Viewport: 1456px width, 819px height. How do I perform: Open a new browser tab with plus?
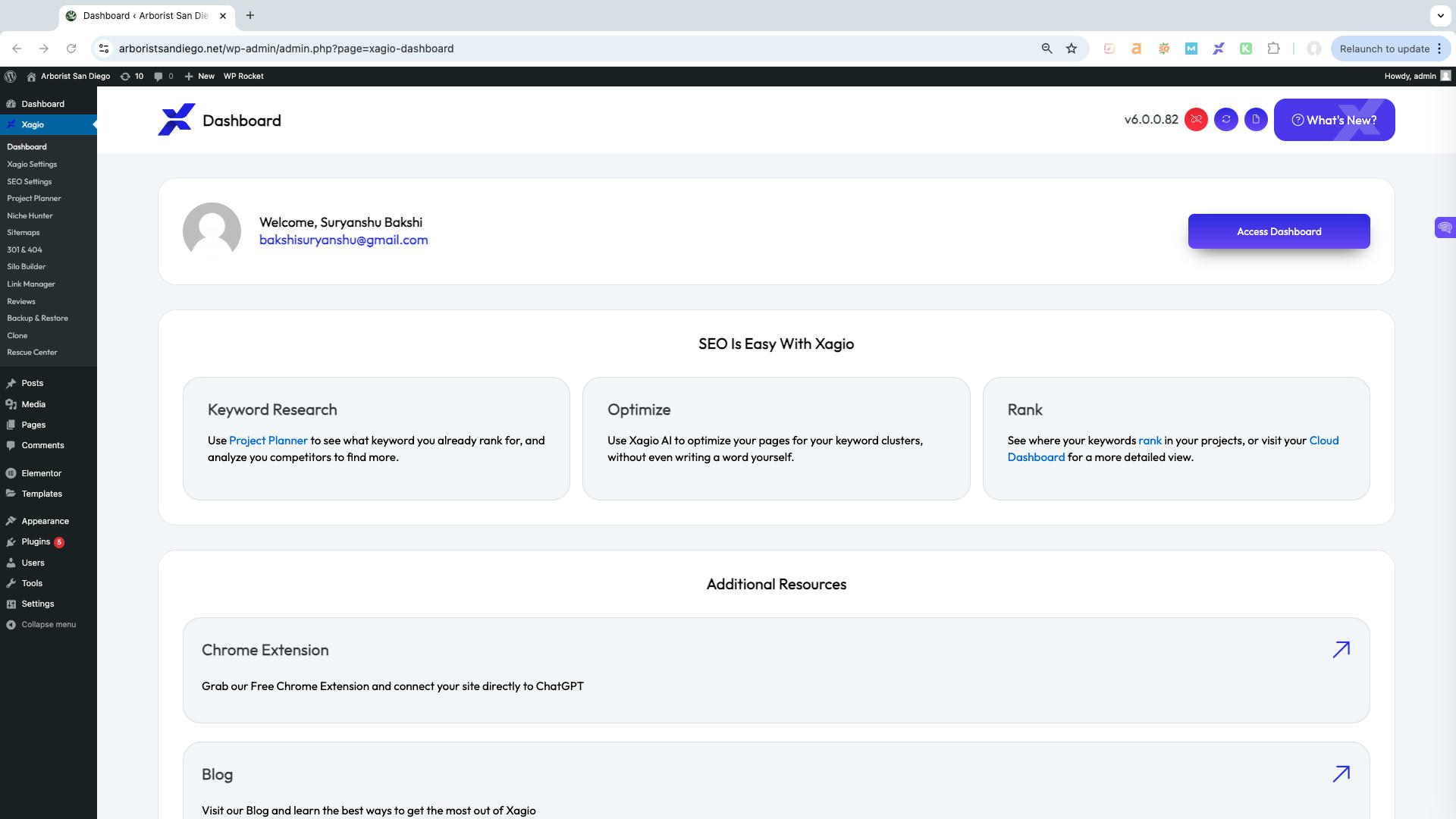[250, 15]
